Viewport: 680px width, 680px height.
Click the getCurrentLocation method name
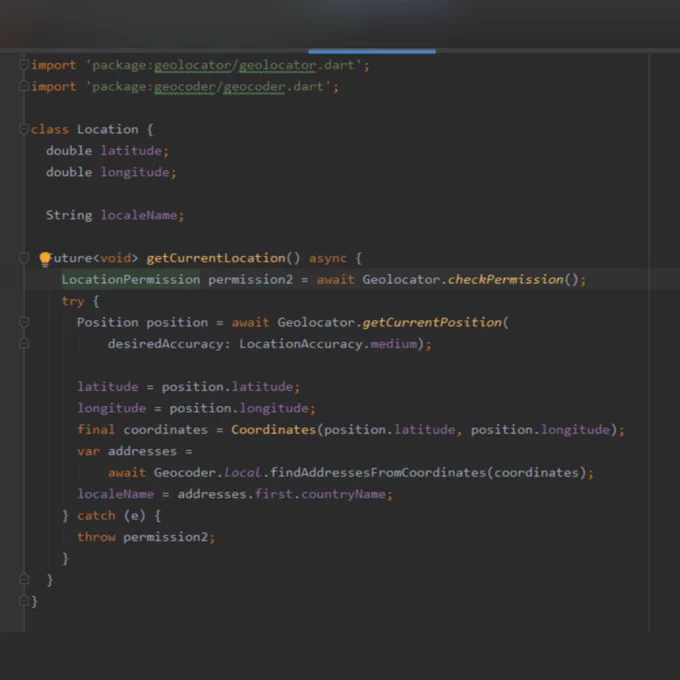pyautogui.click(x=216, y=258)
